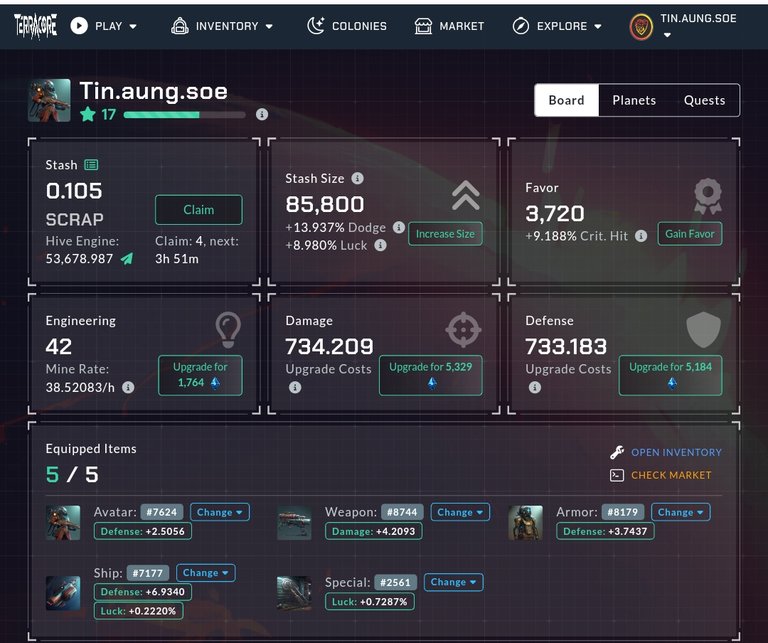Click the level experience progress bar
The image size is (768, 643).
tap(185, 115)
